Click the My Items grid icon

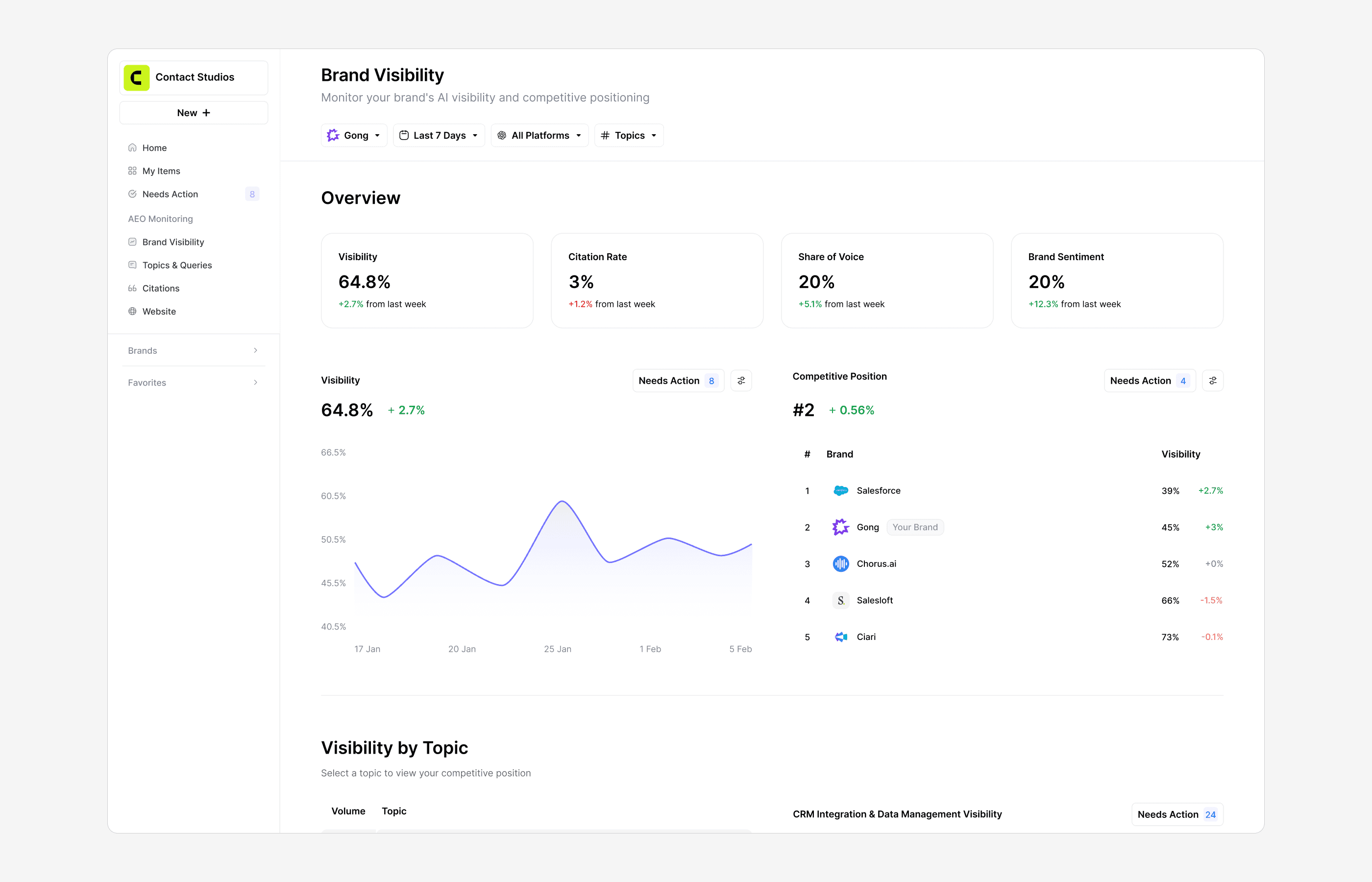coord(132,171)
